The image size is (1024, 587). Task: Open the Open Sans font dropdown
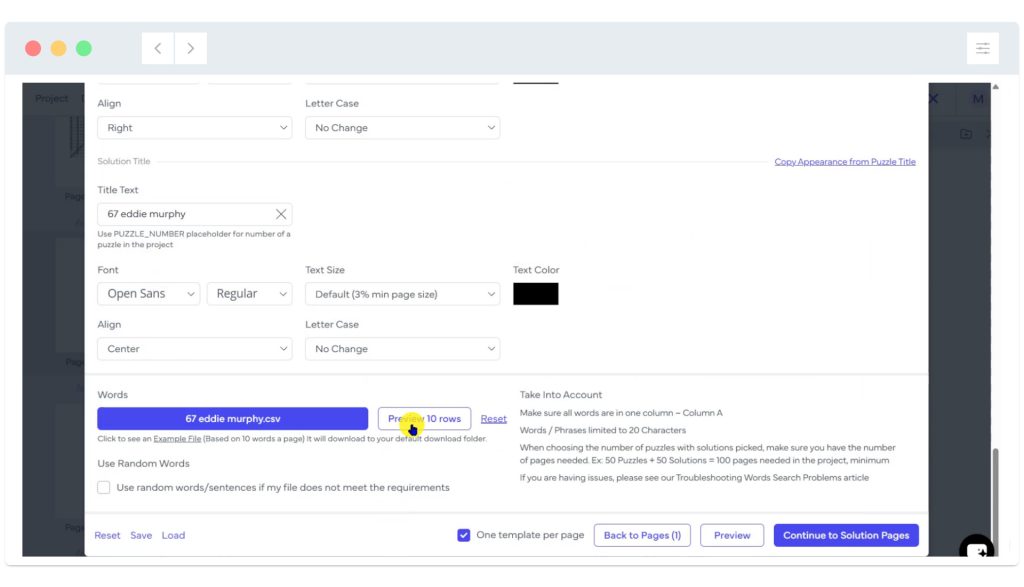[148, 294]
